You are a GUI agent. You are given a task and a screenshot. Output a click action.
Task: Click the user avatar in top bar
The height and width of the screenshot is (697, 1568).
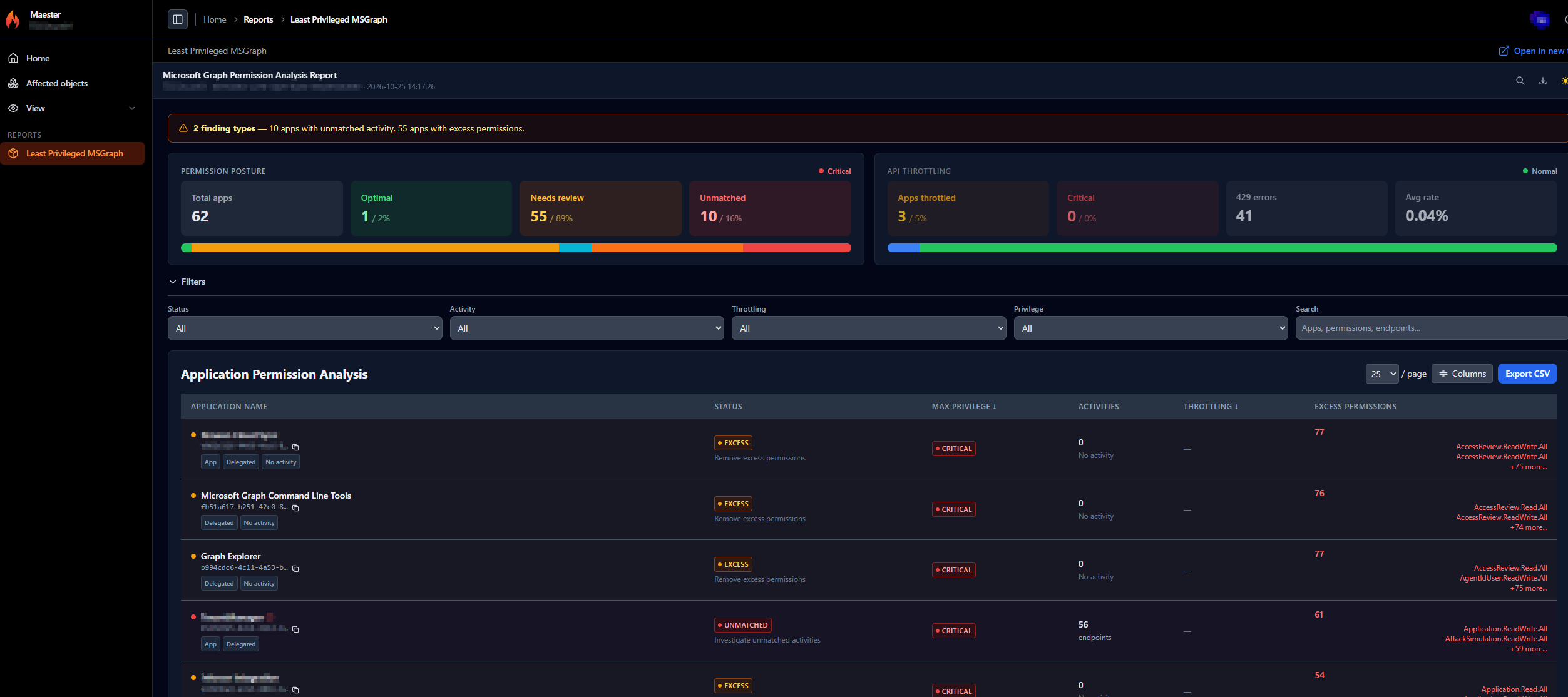(x=1540, y=19)
